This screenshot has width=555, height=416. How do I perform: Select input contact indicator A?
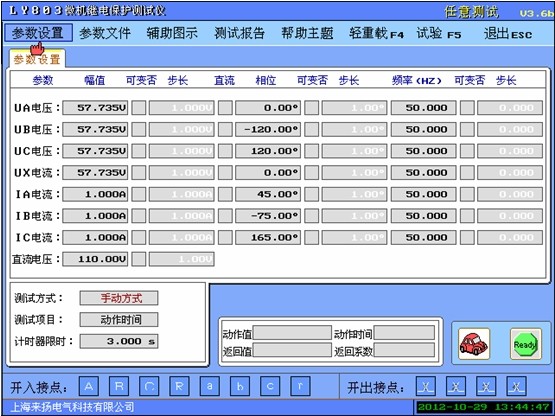[88, 386]
